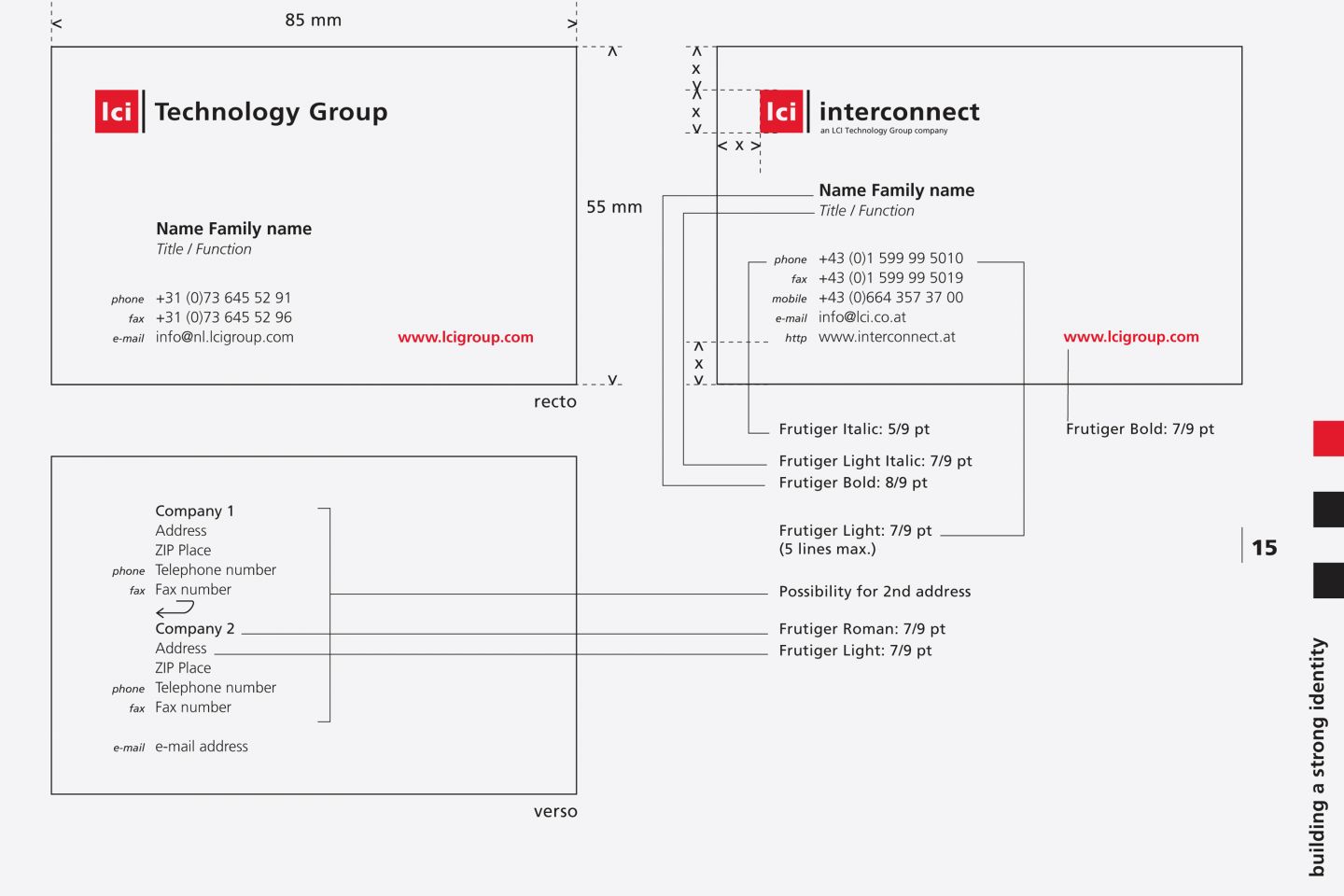Image resolution: width=1344 pixels, height=896 pixels.
Task: Click 'e-mail address' on the verso card
Action: click(202, 747)
